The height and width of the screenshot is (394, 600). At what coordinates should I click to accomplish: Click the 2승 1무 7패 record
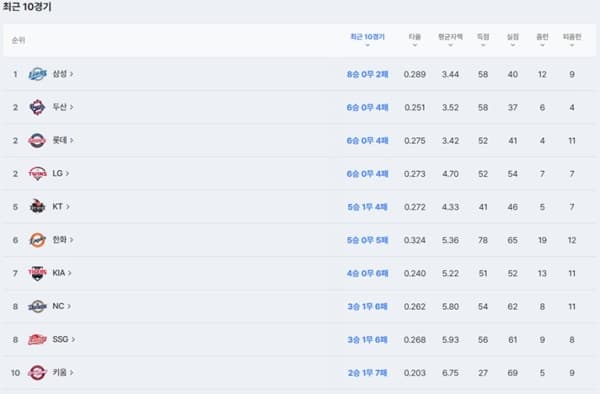pyautogui.click(x=367, y=373)
